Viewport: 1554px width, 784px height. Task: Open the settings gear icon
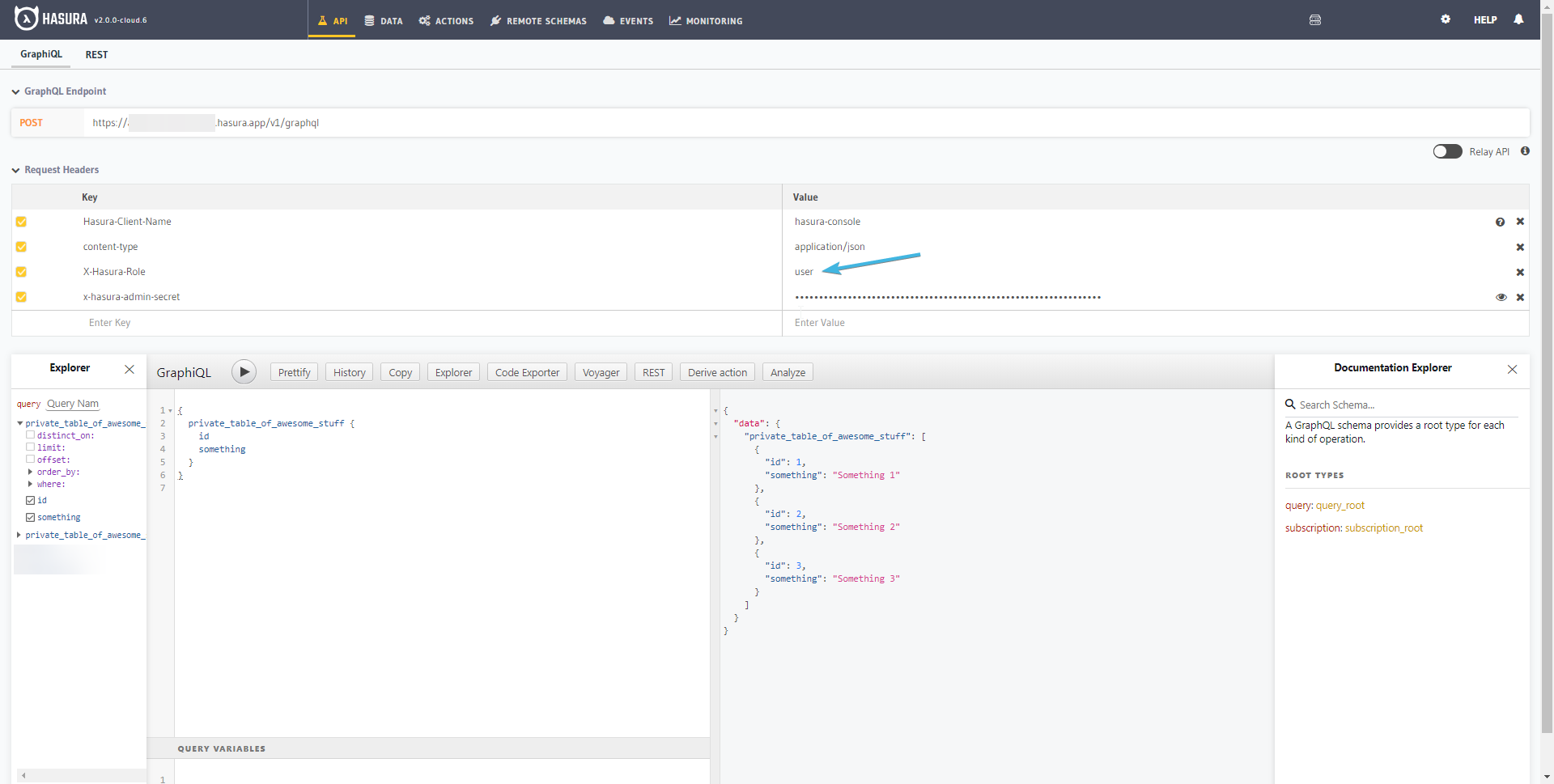coord(1446,19)
